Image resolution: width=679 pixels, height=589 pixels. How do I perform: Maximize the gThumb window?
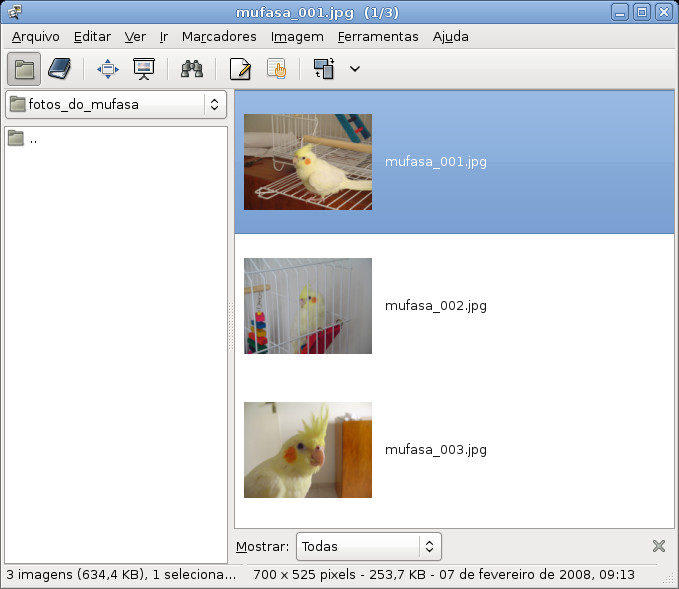642,12
